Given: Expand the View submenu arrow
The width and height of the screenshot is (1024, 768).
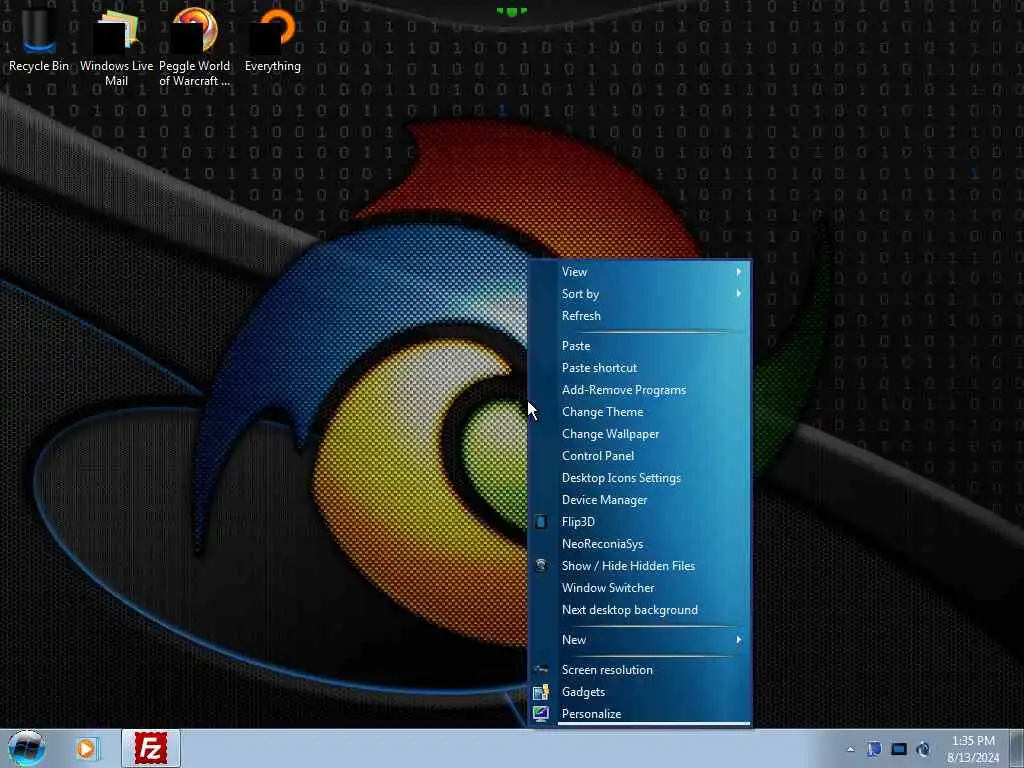Looking at the screenshot, I should point(739,272).
